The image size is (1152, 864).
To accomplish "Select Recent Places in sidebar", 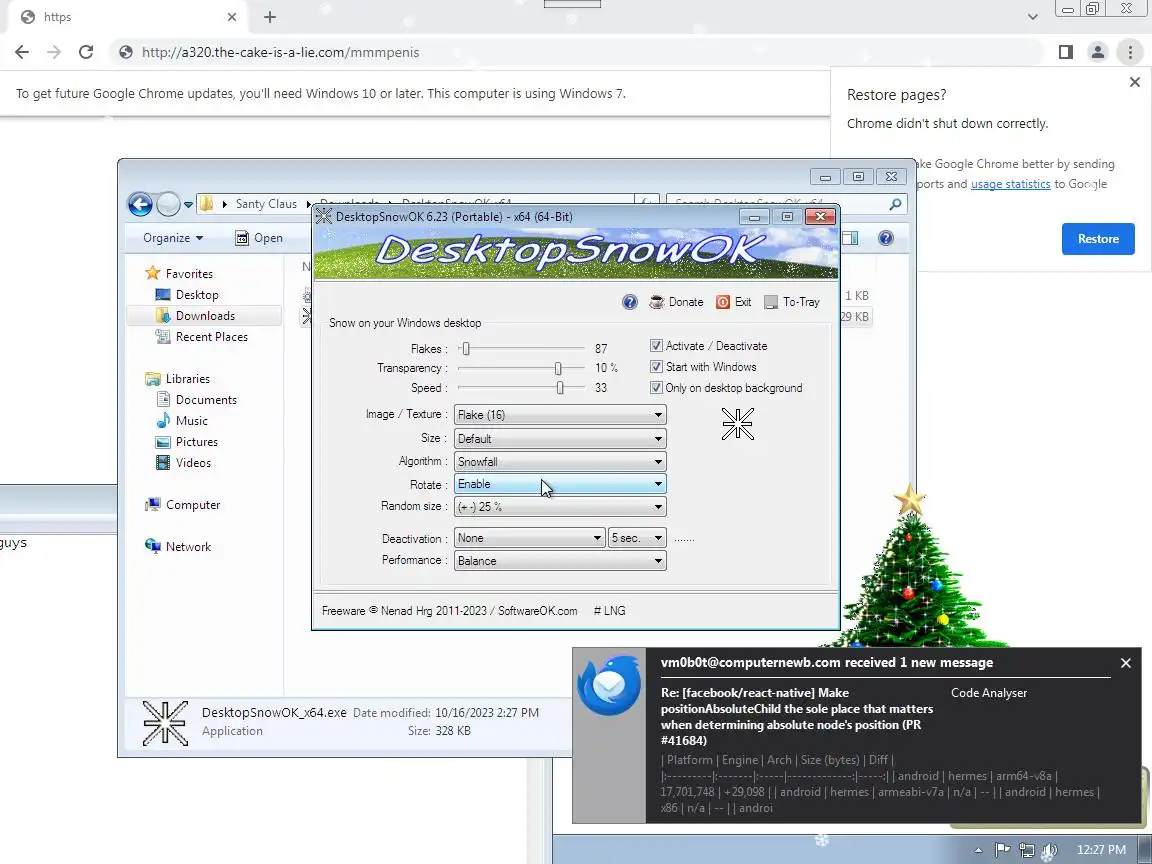I will tap(212, 336).
